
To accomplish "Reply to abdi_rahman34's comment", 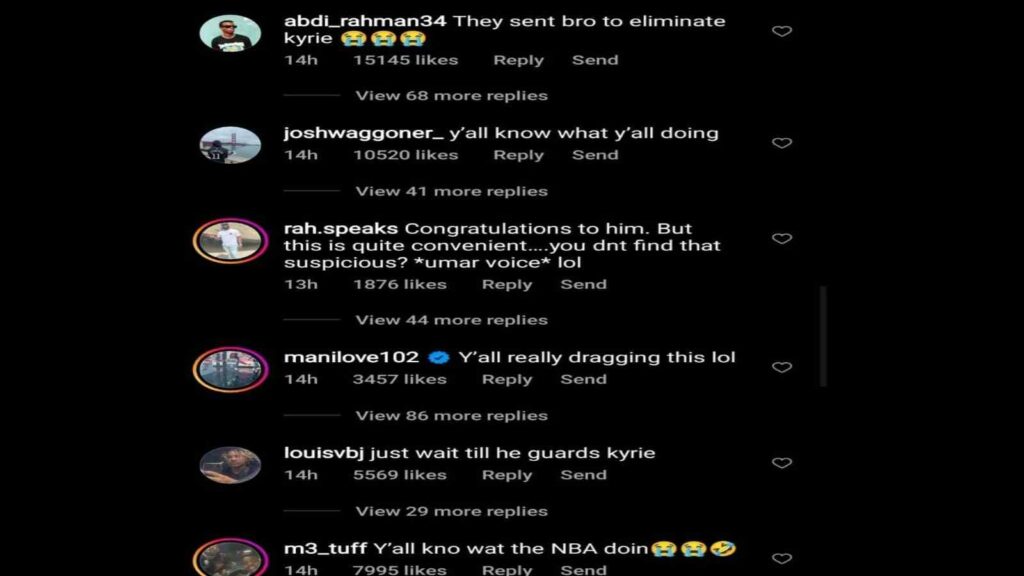I will pos(519,60).
